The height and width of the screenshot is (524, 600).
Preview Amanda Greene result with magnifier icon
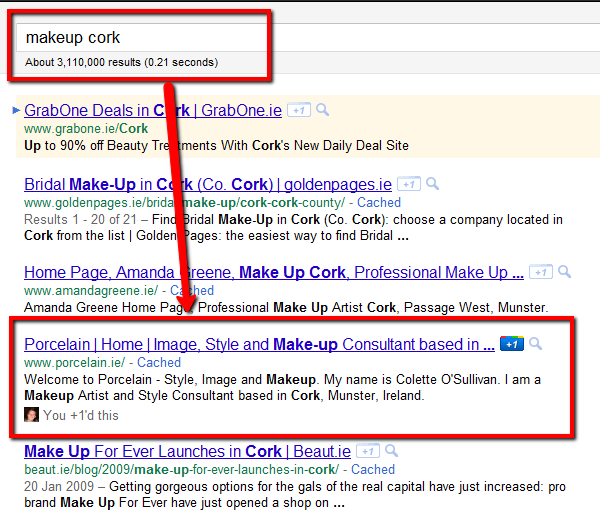pos(564,272)
